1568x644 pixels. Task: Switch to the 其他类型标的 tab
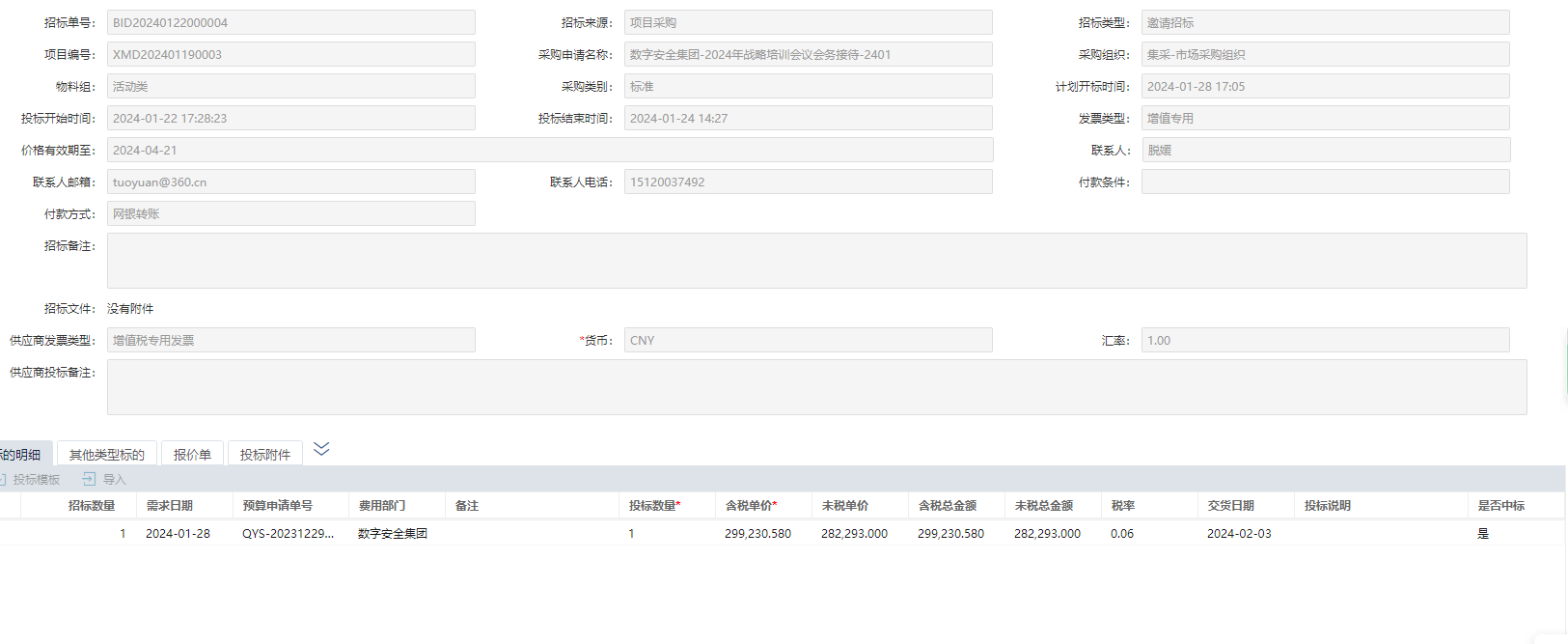click(106, 455)
